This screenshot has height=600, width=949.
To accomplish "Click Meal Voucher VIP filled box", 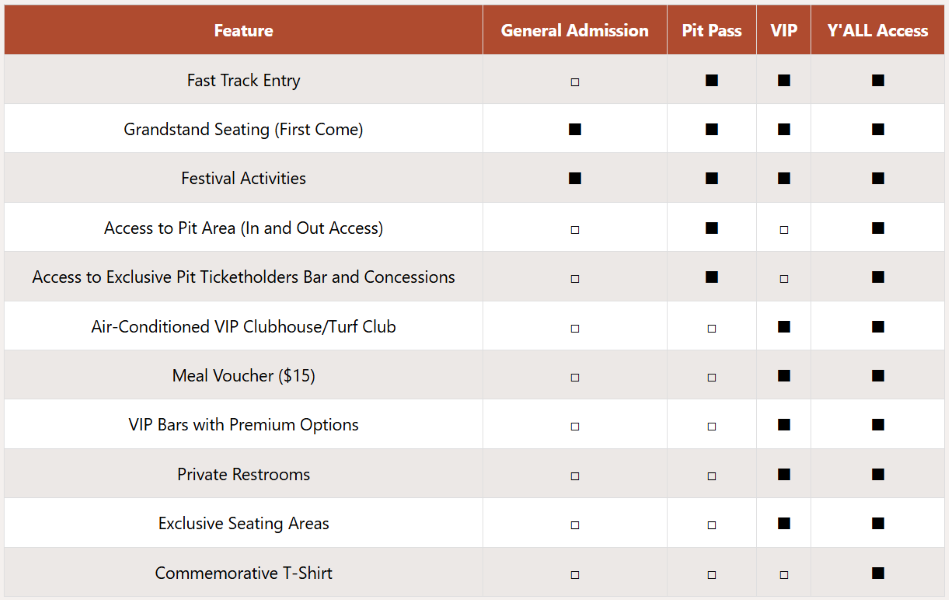I will (x=784, y=376).
